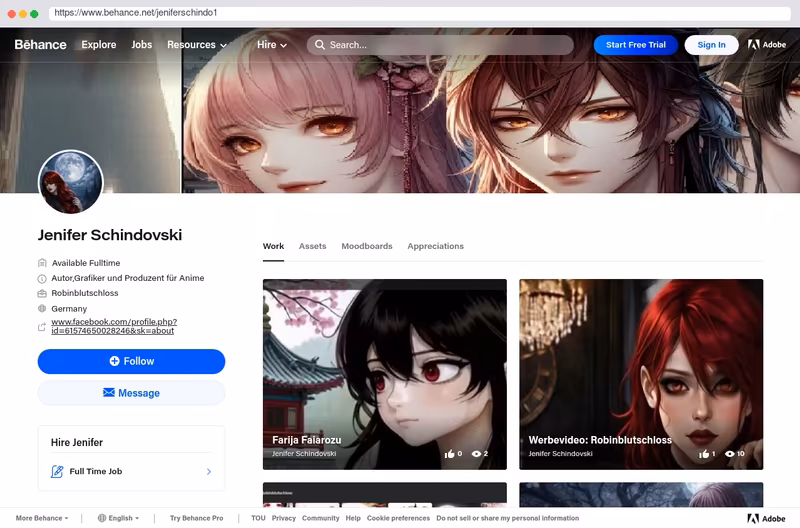Viewport: 800px width, 528px height.
Task: Click the external link icon by Facebook URL
Action: click(42, 327)
